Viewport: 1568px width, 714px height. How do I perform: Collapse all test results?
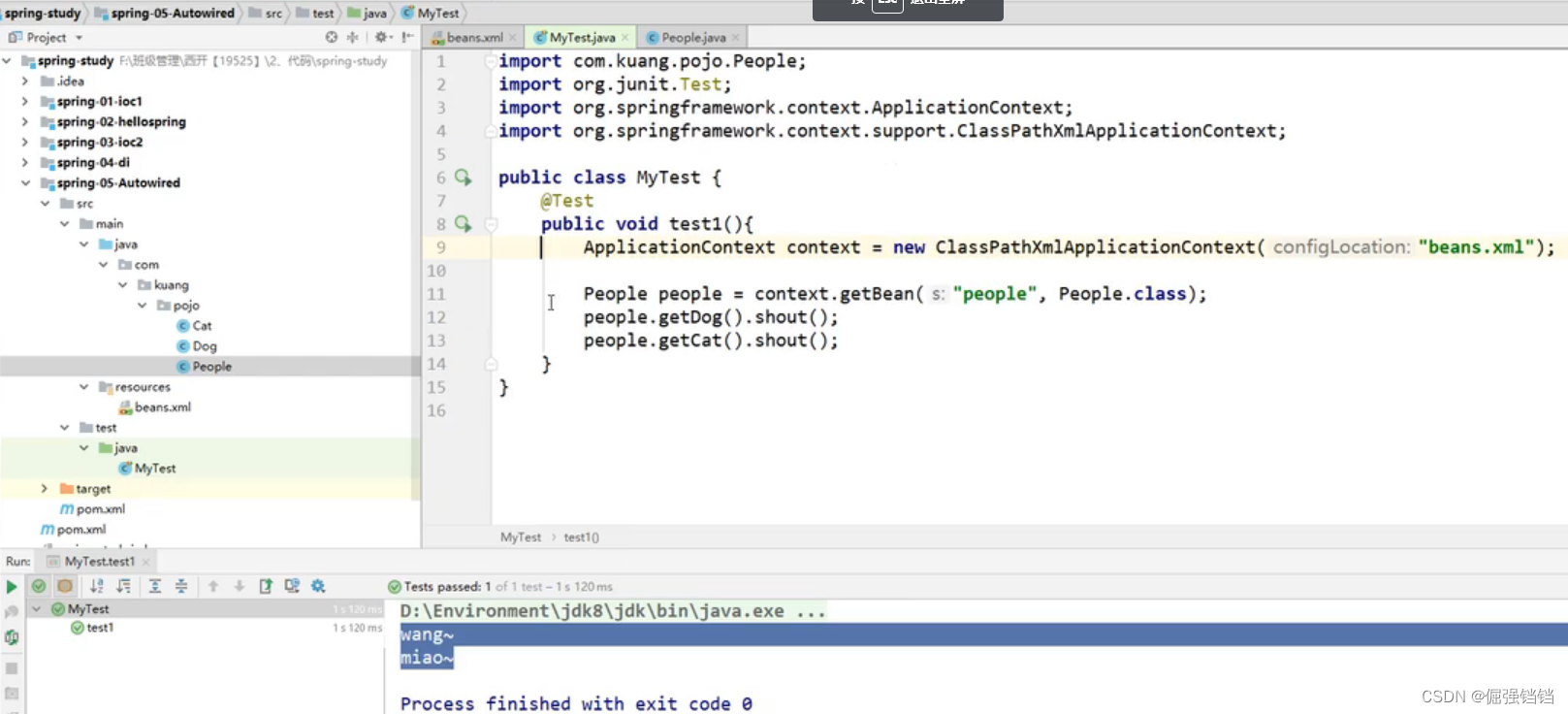pyautogui.click(x=181, y=586)
